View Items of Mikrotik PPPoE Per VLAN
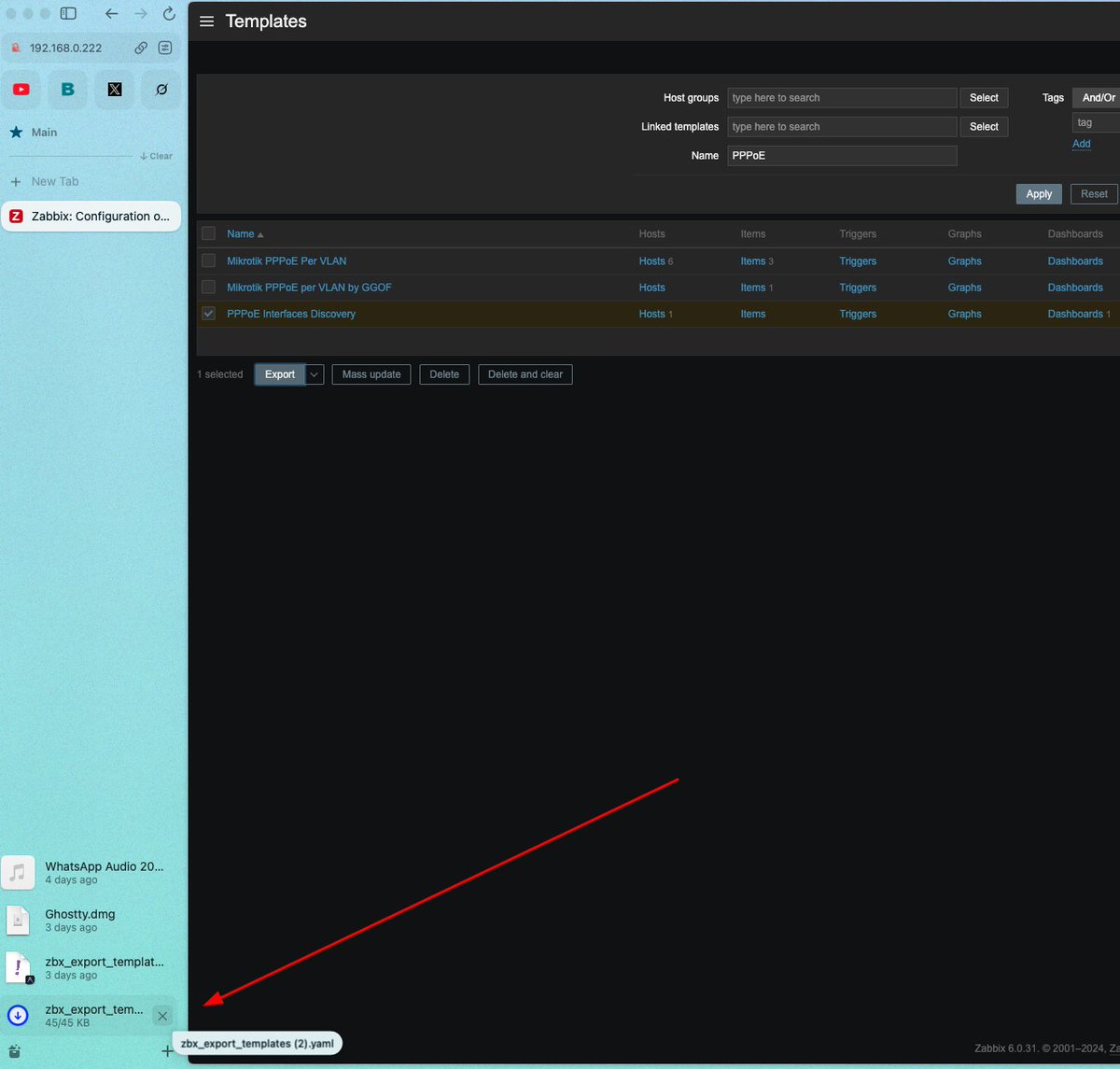The height and width of the screenshot is (1069, 1120). point(752,261)
